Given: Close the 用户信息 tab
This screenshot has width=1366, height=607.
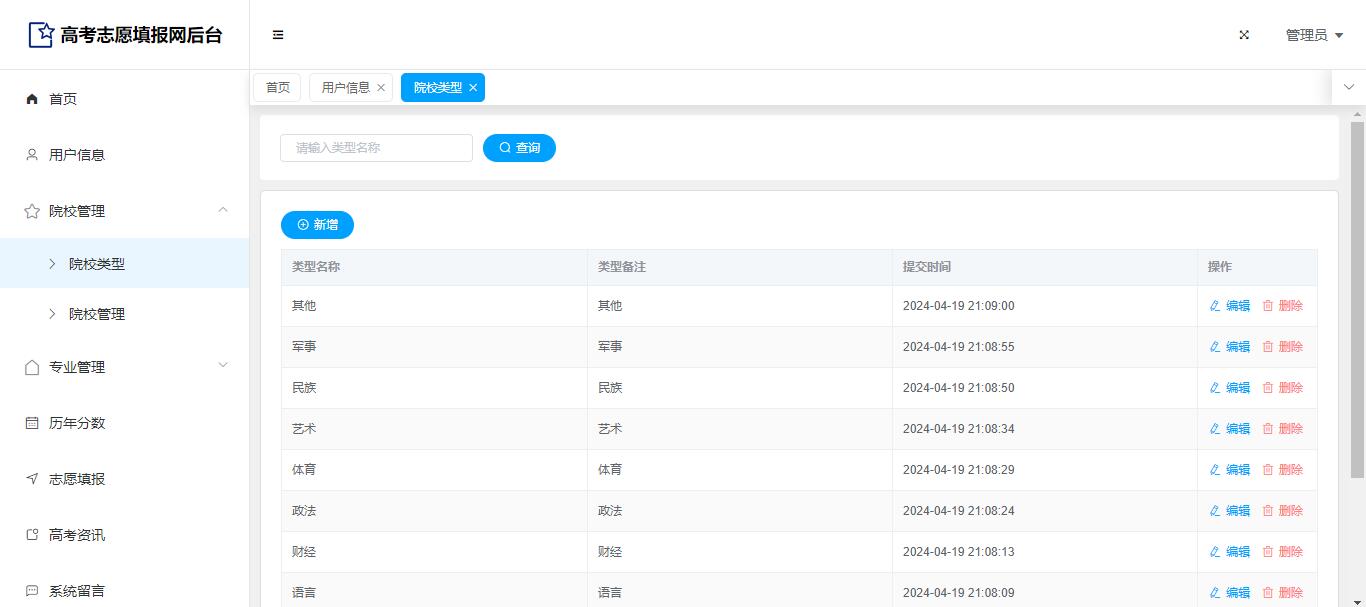Looking at the screenshot, I should point(381,88).
